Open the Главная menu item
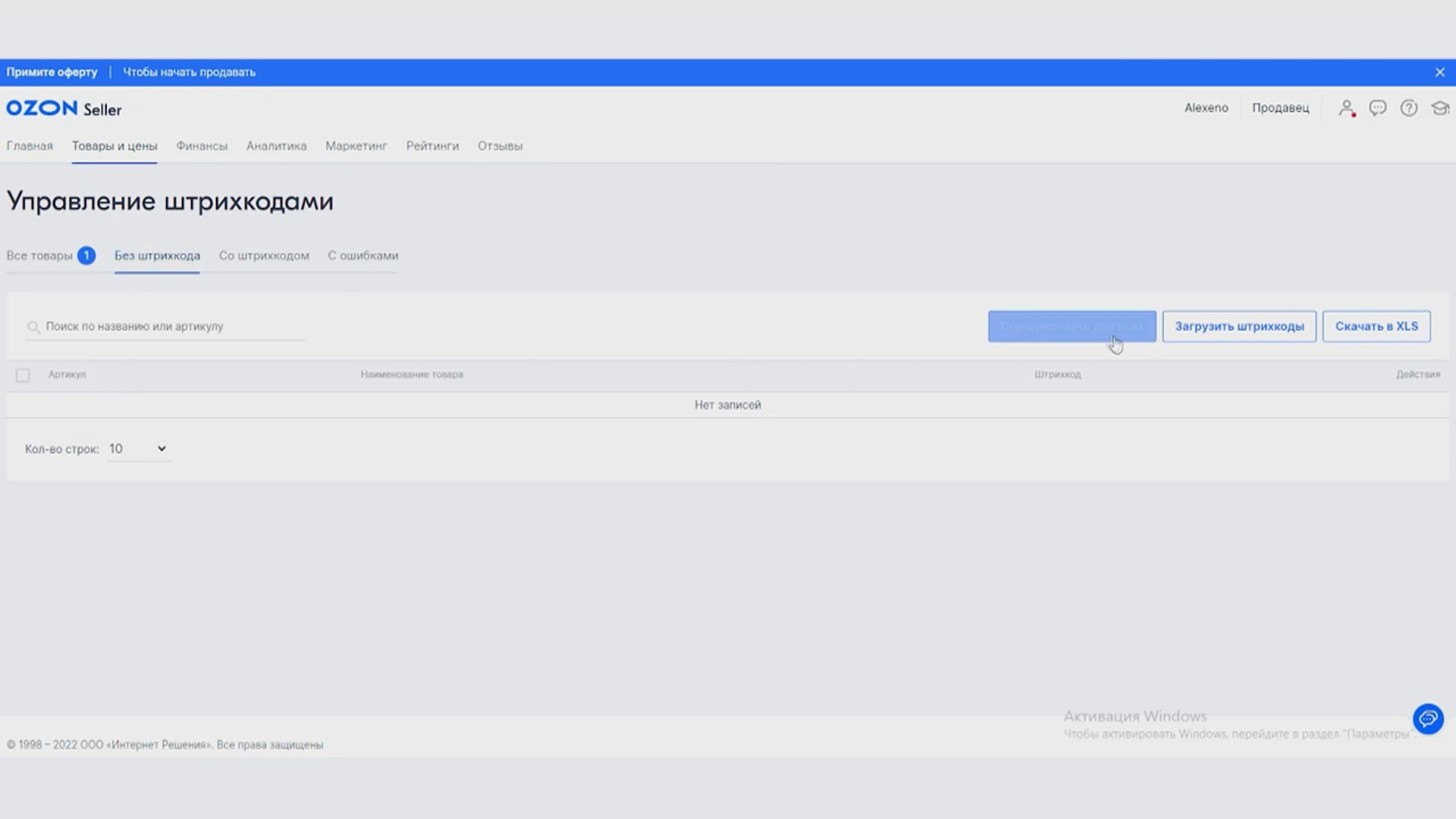Screen dimensions: 1456x819 pyautogui.click(x=30, y=146)
